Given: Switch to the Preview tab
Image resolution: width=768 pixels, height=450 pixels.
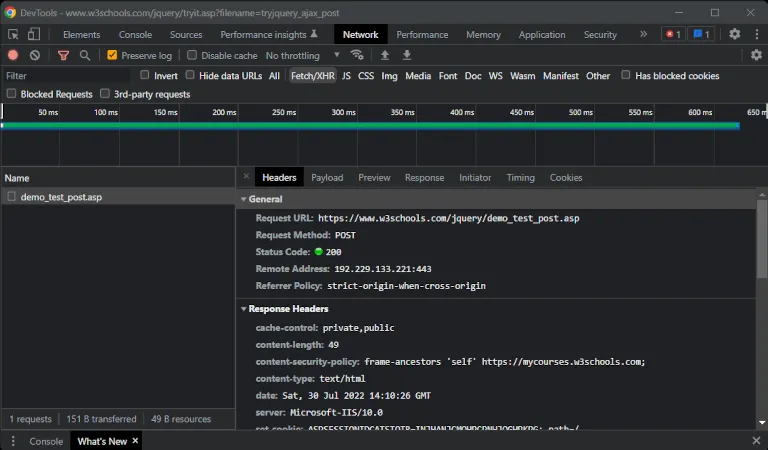Looking at the screenshot, I should (x=374, y=177).
